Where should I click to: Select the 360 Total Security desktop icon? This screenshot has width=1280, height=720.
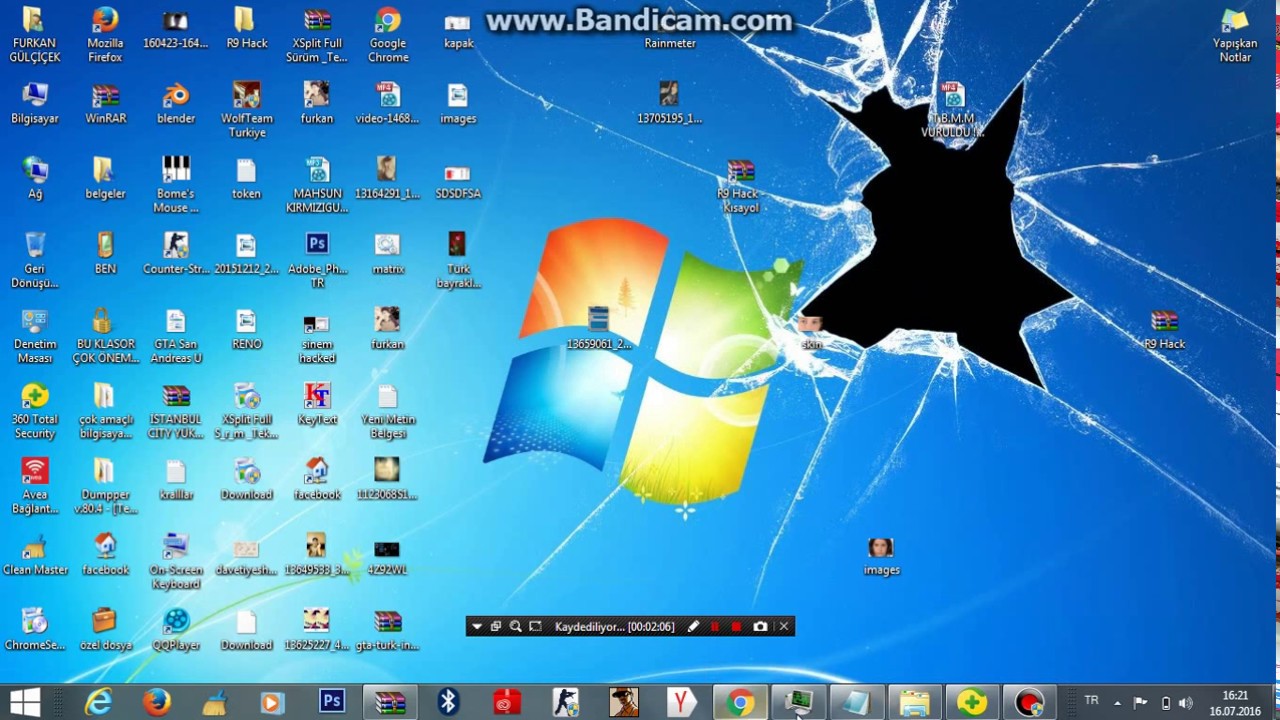point(35,411)
